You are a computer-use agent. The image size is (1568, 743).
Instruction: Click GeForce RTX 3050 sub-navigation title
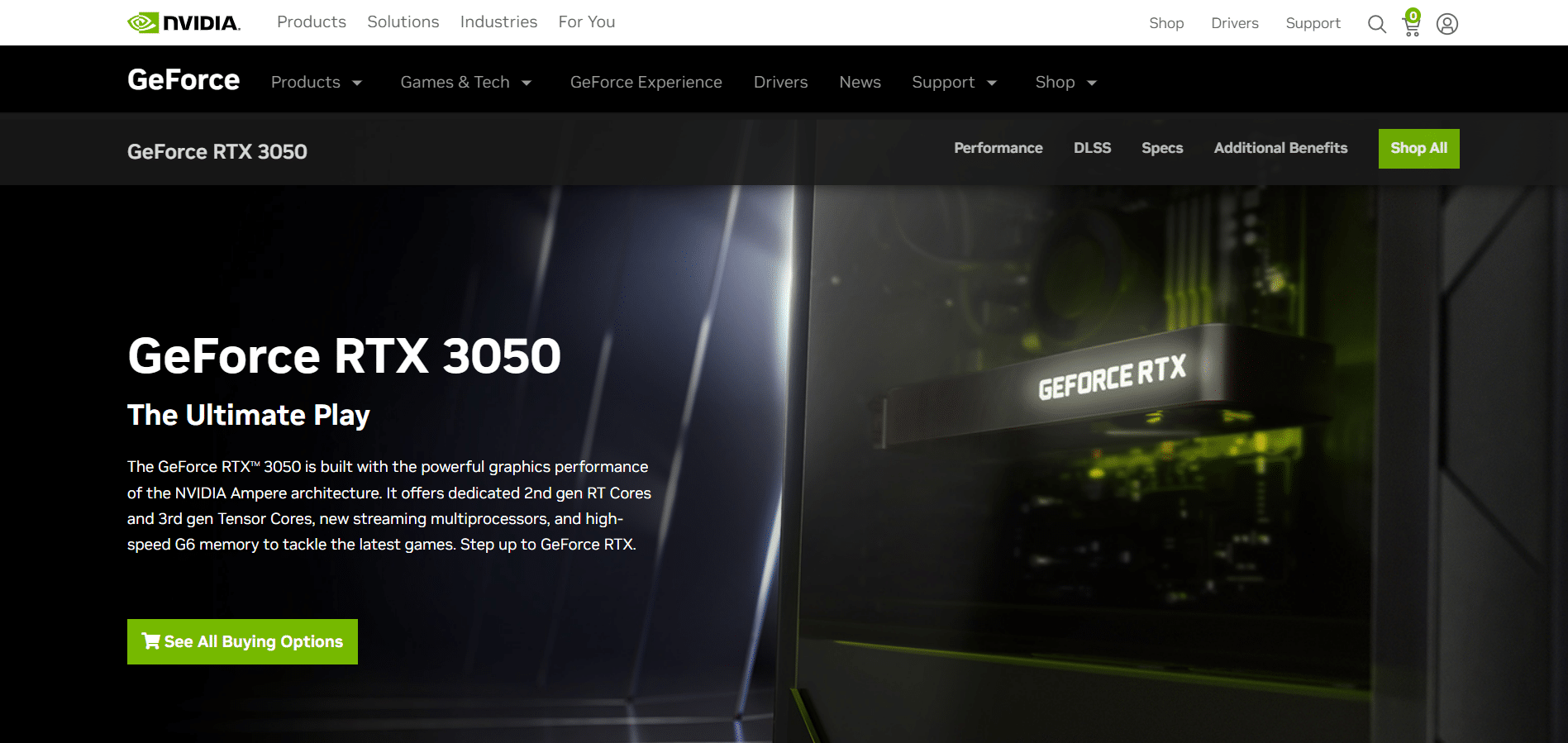coord(217,152)
